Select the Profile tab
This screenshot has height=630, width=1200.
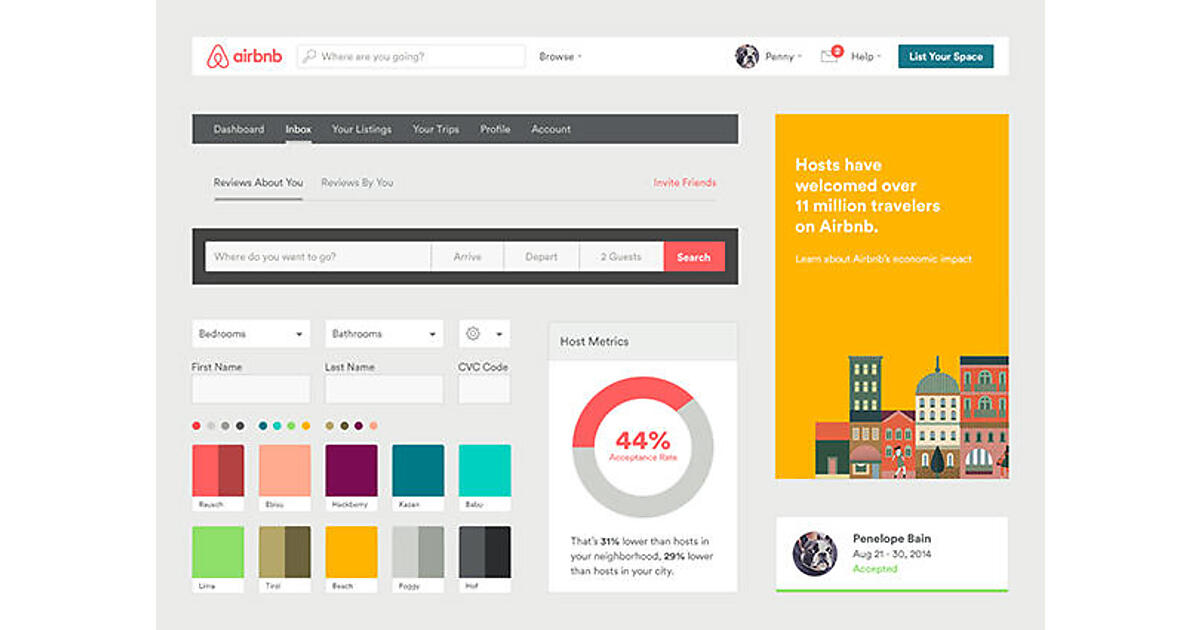495,129
